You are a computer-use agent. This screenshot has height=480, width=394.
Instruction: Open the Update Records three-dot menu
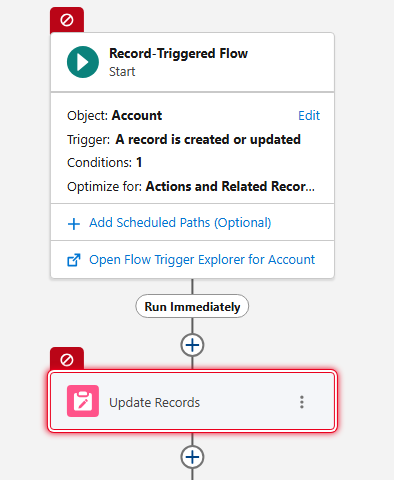(302, 402)
